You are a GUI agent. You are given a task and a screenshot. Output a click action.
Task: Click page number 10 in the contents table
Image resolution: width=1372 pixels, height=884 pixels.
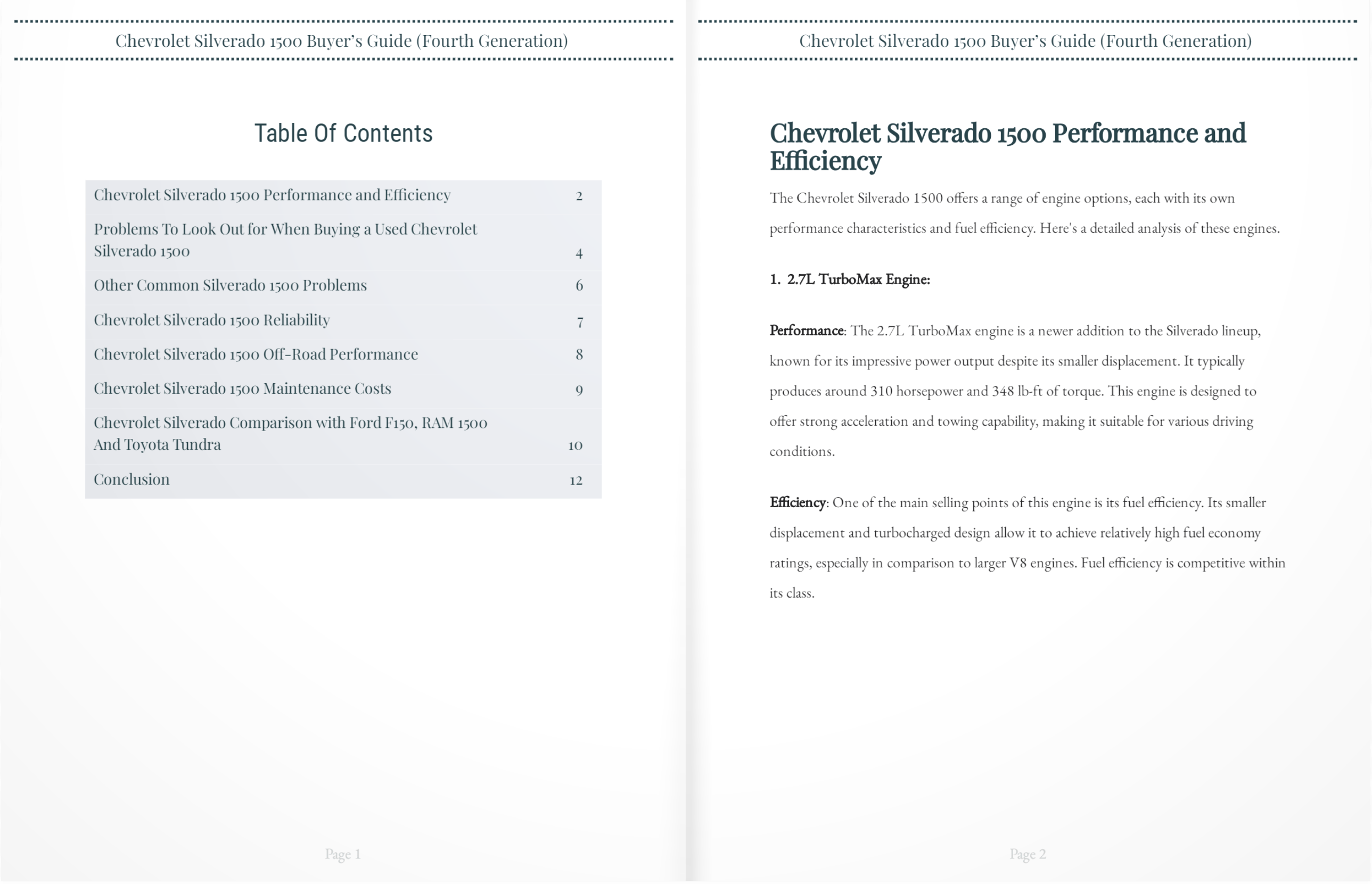575,445
